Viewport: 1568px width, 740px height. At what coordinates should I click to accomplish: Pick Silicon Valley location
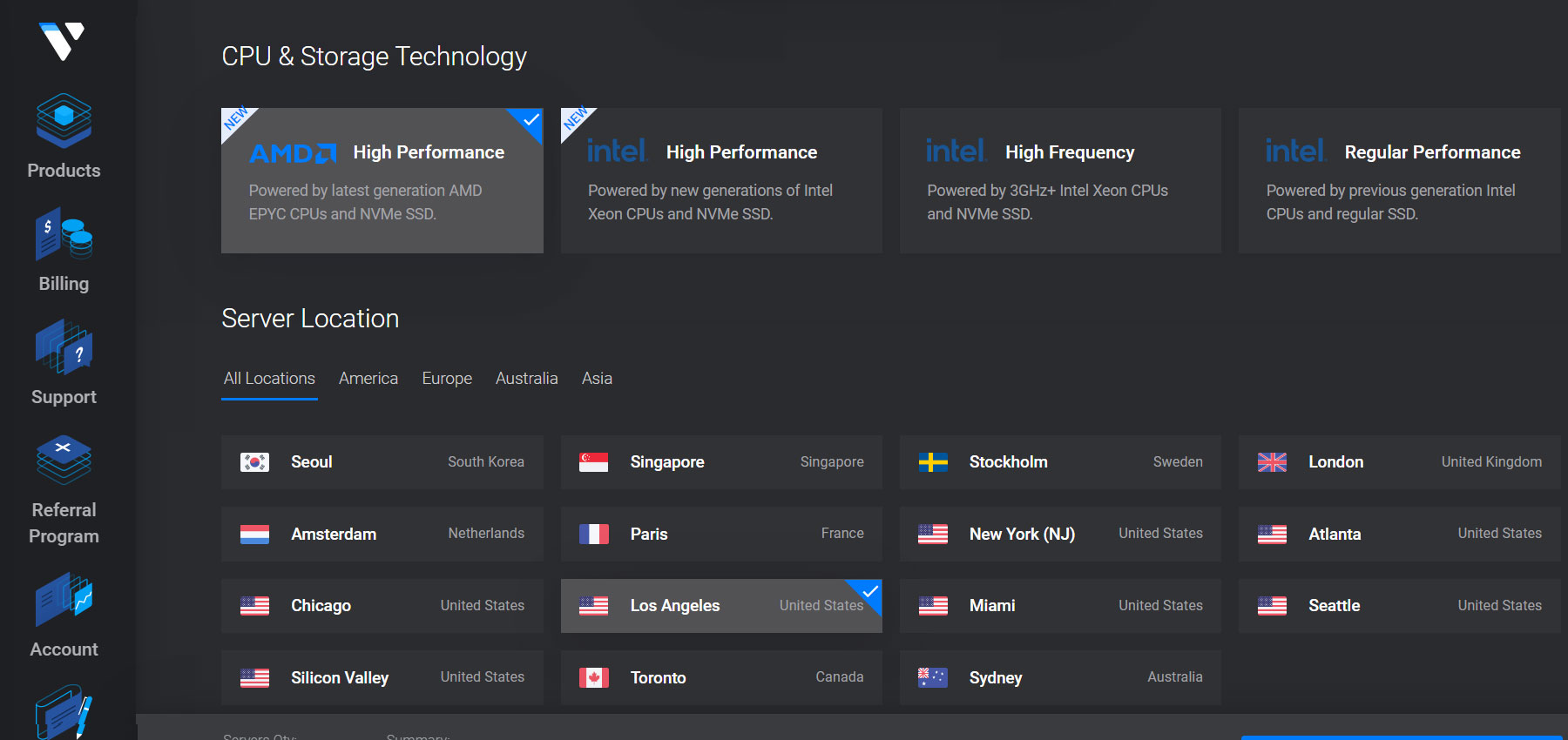point(382,677)
